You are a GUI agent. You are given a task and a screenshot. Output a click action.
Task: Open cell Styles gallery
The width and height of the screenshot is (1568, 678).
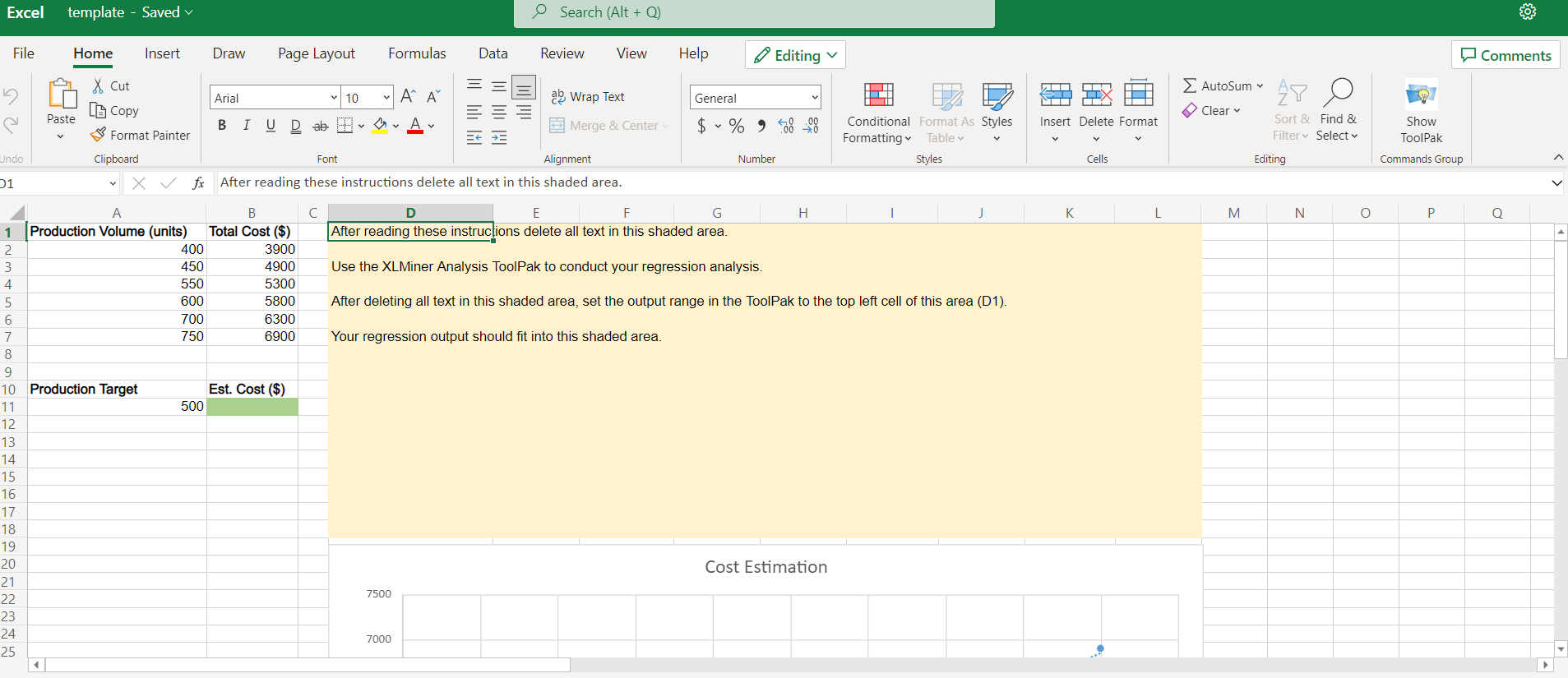pyautogui.click(x=997, y=113)
